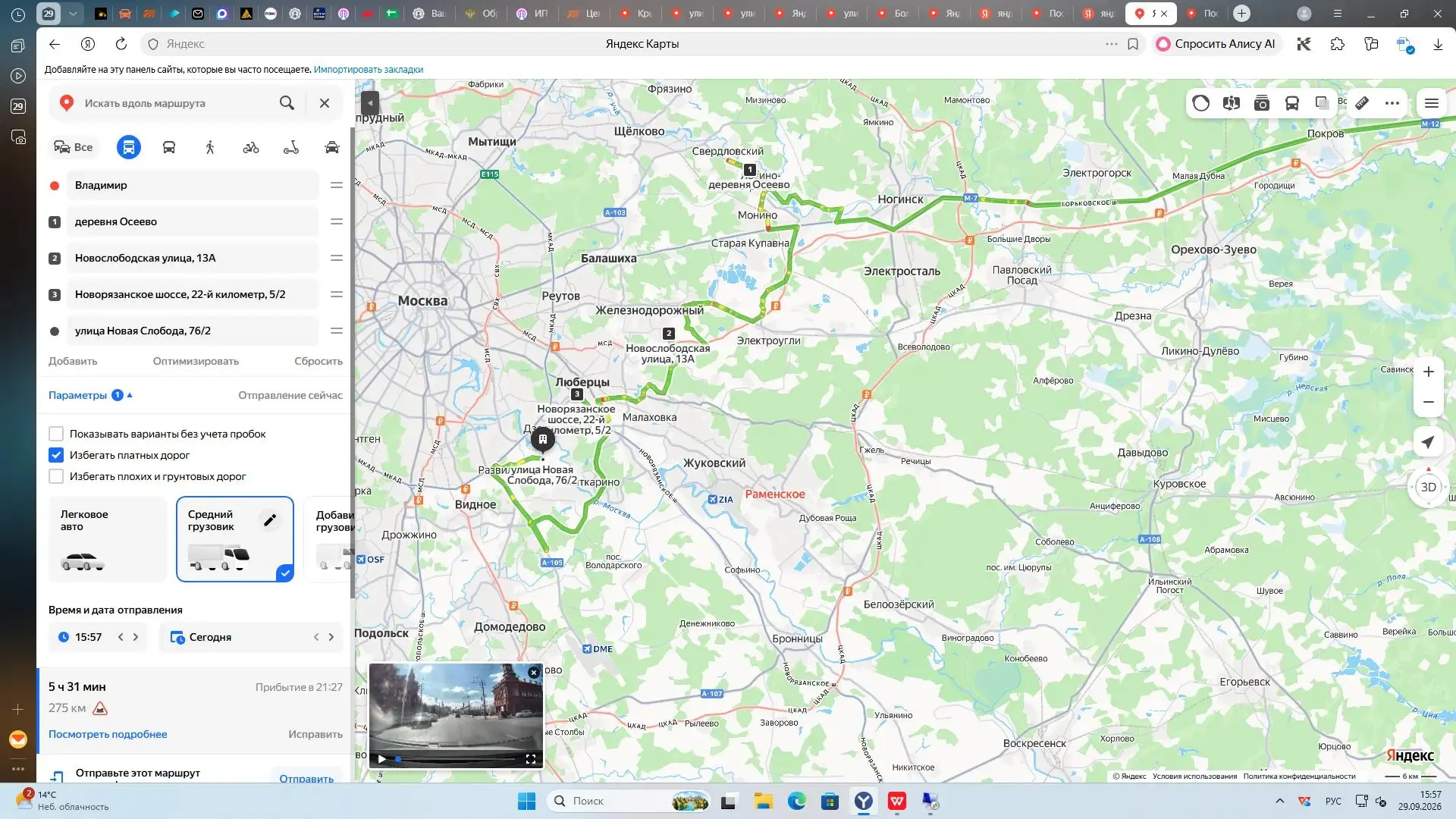1456x819 pixels.
Task: Click 'Импортировать закладки' link
Action: [369, 70]
